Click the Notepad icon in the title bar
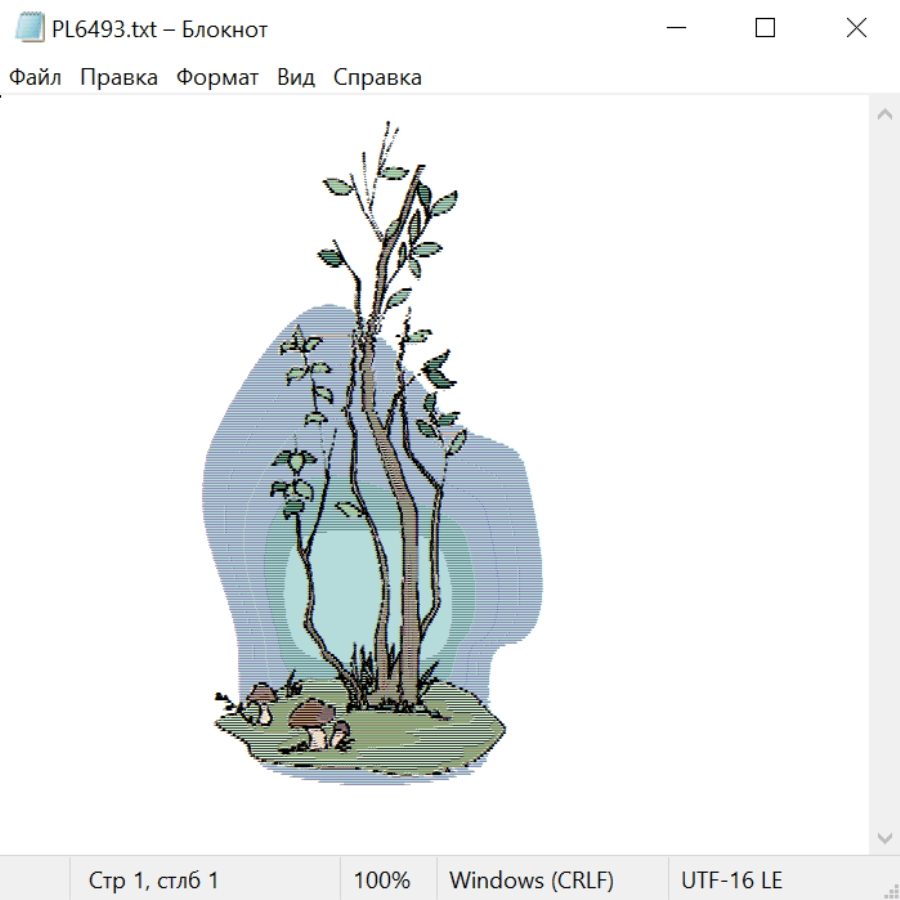Image resolution: width=900 pixels, height=900 pixels. pos(30,28)
